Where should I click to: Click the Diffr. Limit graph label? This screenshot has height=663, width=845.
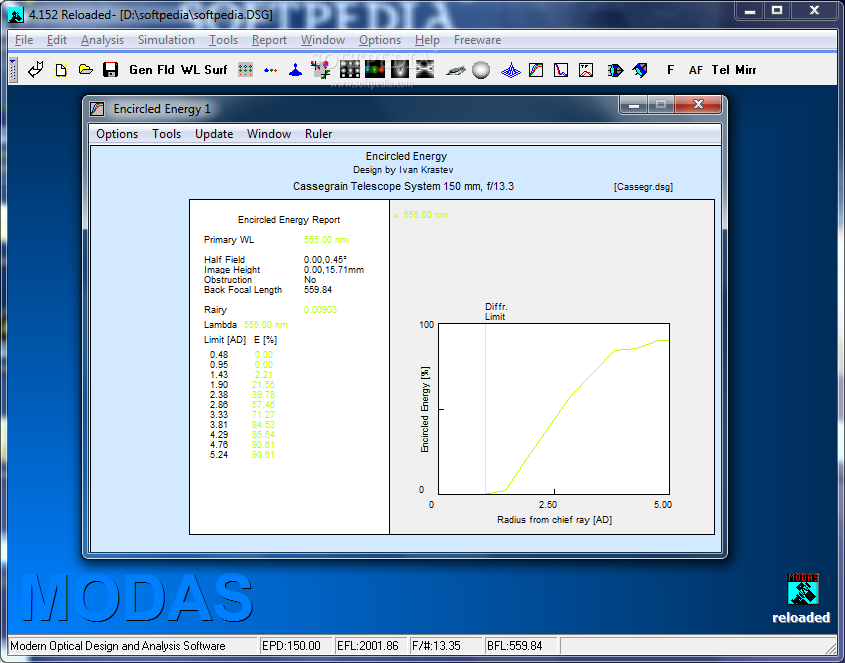click(496, 312)
